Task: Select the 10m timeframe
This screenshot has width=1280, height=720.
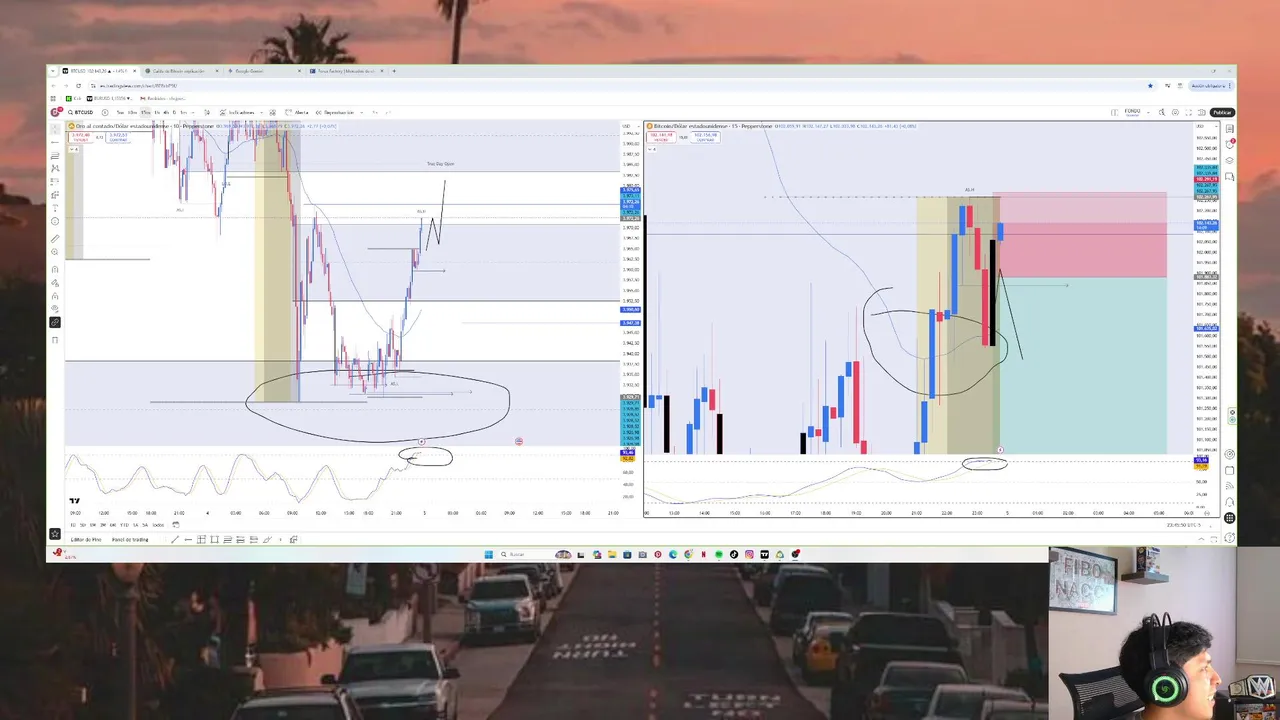Action: pyautogui.click(x=132, y=112)
